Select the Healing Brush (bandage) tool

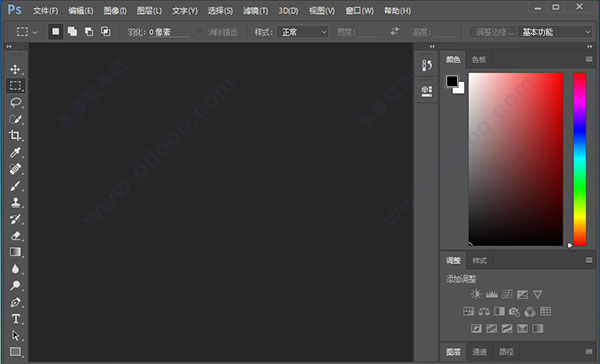[15, 169]
